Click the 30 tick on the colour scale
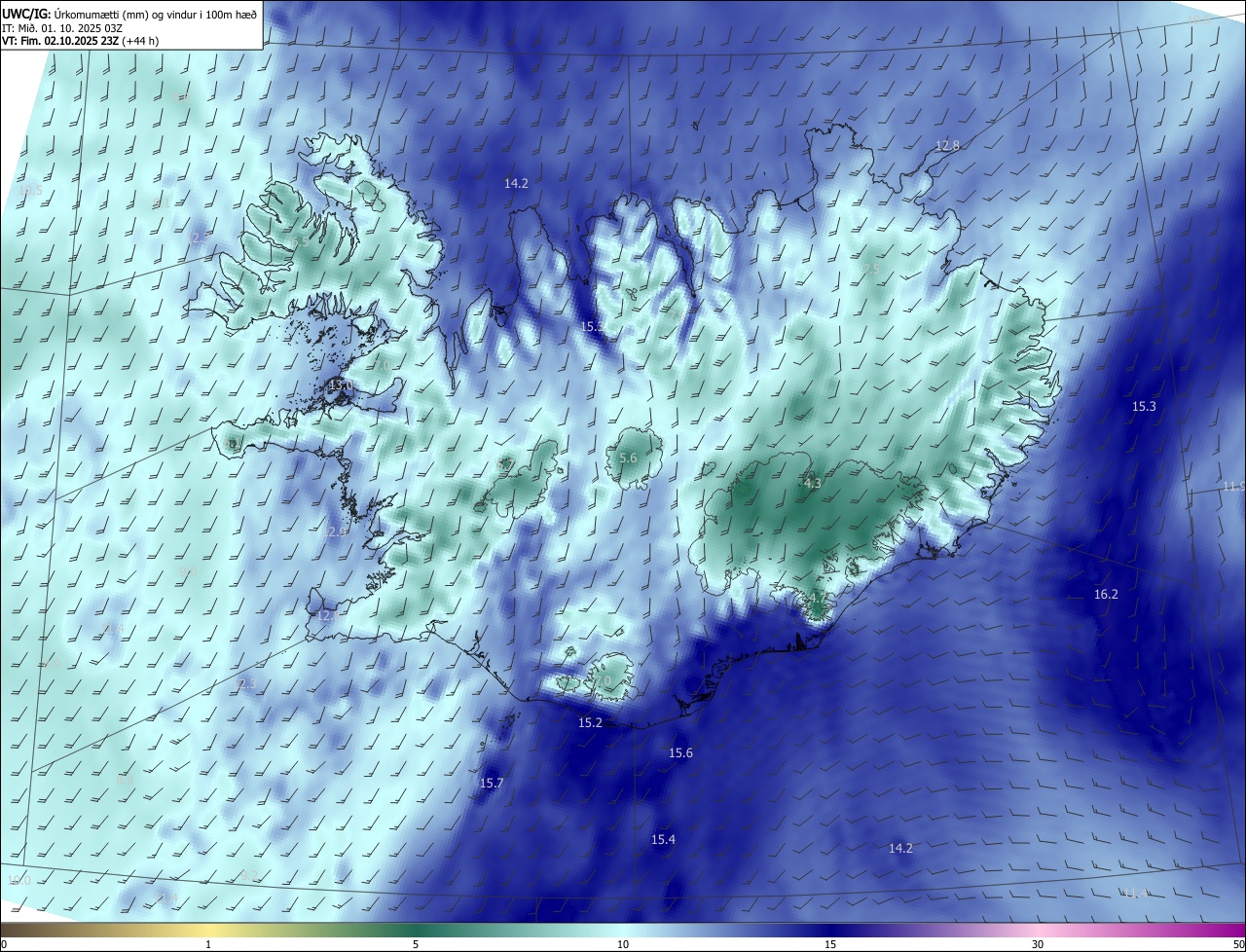This screenshot has width=1246, height=952. [x=1038, y=944]
